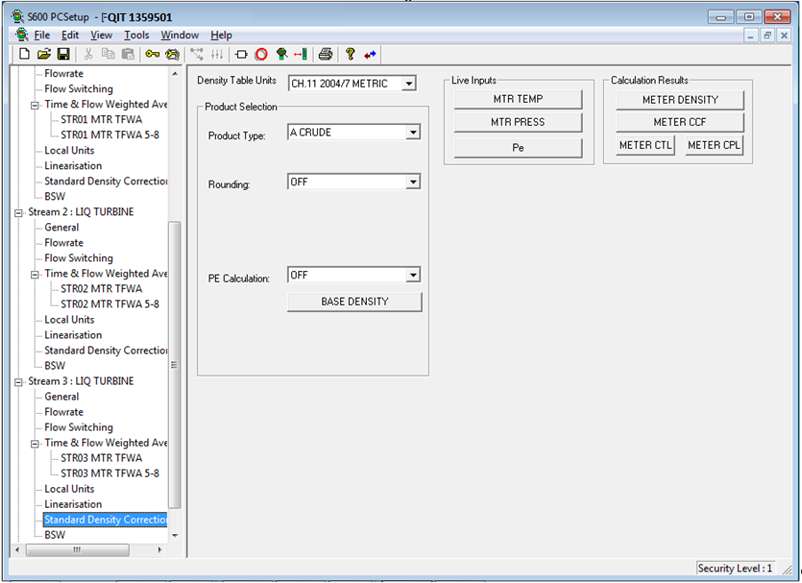This screenshot has width=802, height=583.
Task: Collapse Stream 3 Time & Flow Weighted Ave node
Action: click(x=35, y=443)
